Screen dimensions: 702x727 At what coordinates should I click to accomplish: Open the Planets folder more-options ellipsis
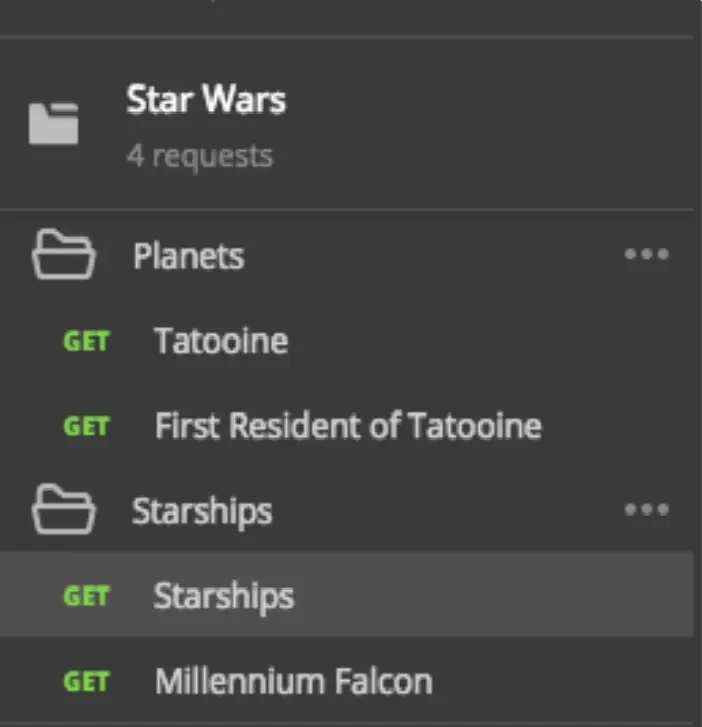(x=646, y=254)
